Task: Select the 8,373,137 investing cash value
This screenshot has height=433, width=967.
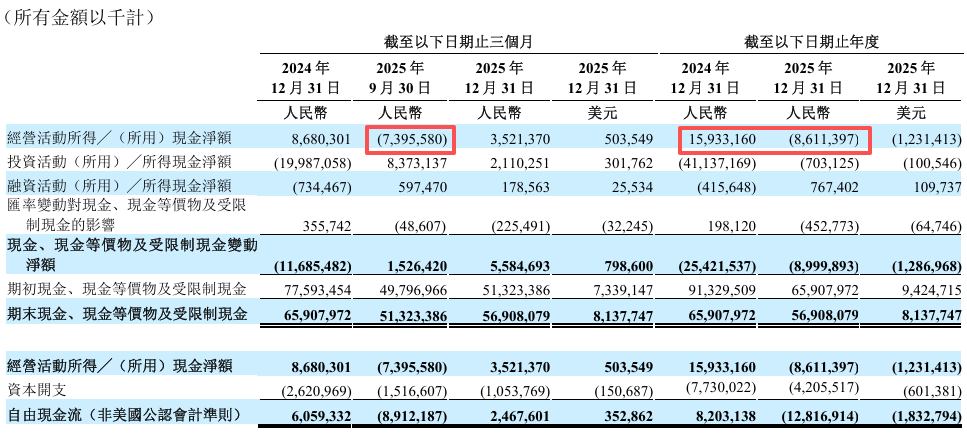Action: pos(417,162)
